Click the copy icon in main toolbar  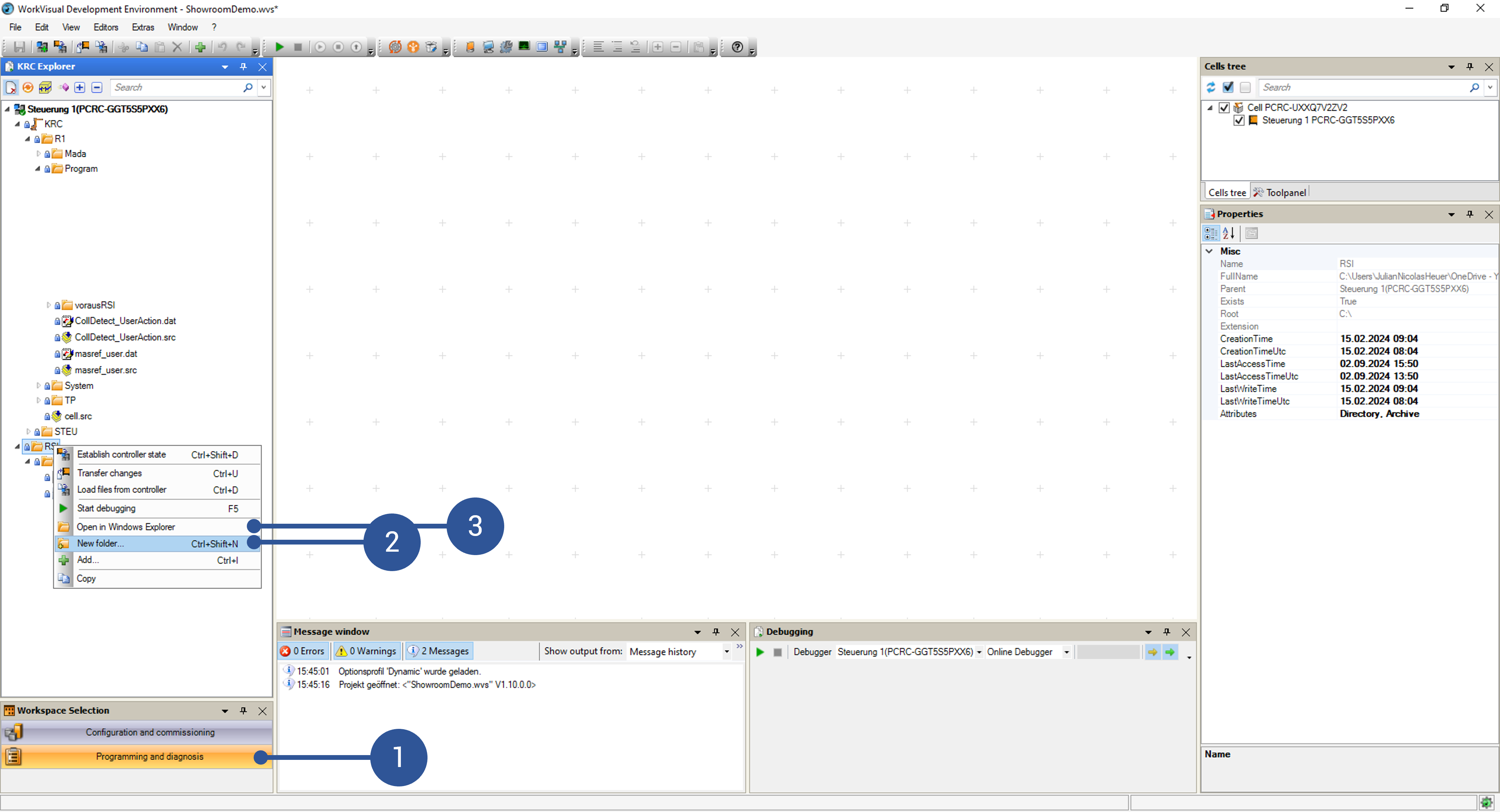coord(141,47)
